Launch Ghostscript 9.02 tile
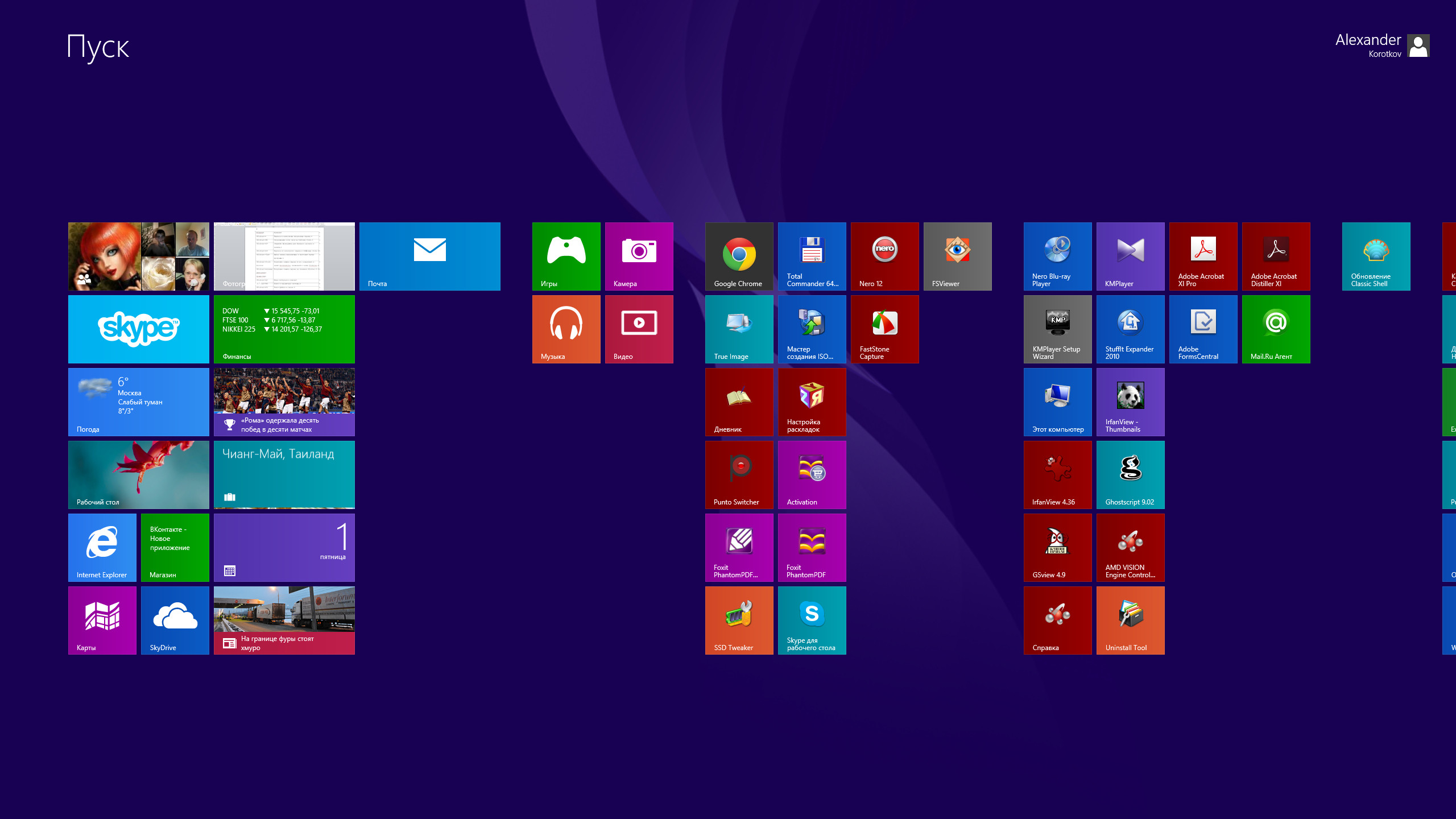 pyautogui.click(x=1130, y=474)
